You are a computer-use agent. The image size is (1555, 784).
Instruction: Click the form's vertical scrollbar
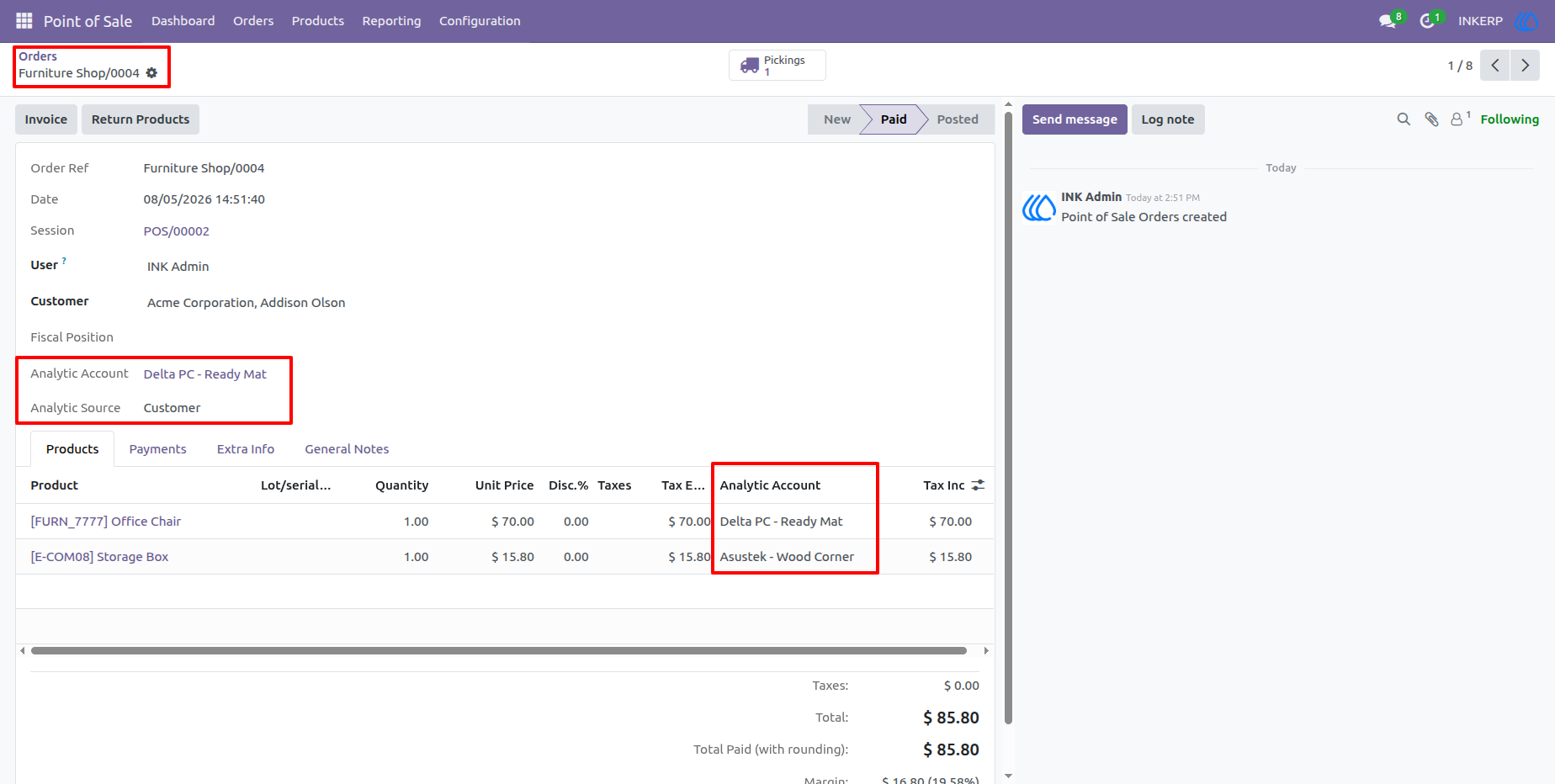point(1008,416)
